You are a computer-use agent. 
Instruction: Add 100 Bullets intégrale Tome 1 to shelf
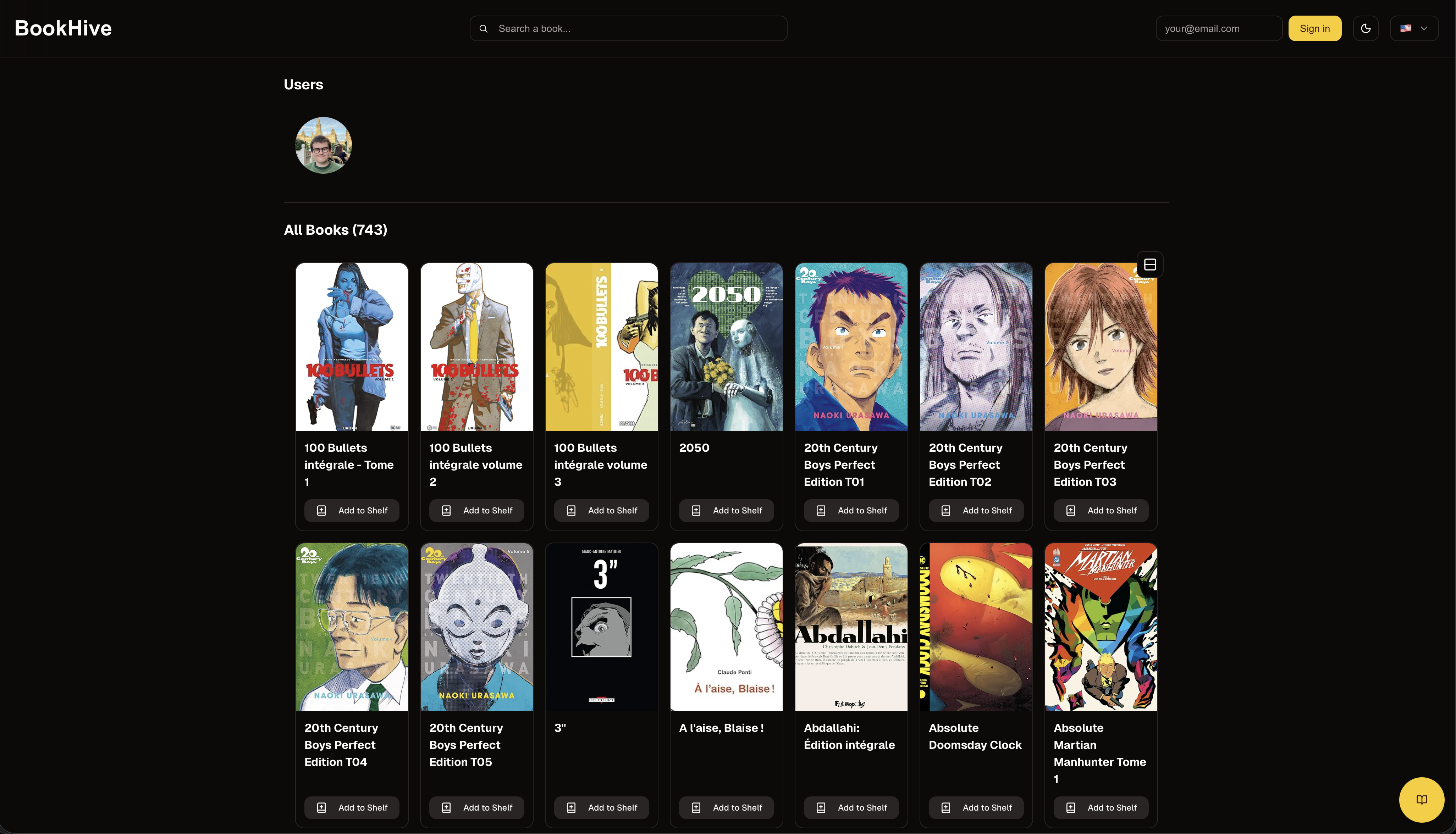(351, 510)
